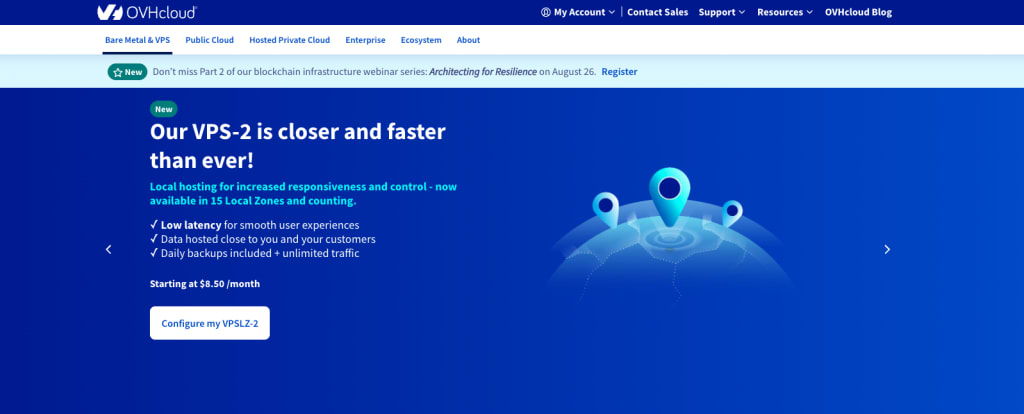Open the Contact Sales link
The height and width of the screenshot is (414, 1024).
point(658,12)
